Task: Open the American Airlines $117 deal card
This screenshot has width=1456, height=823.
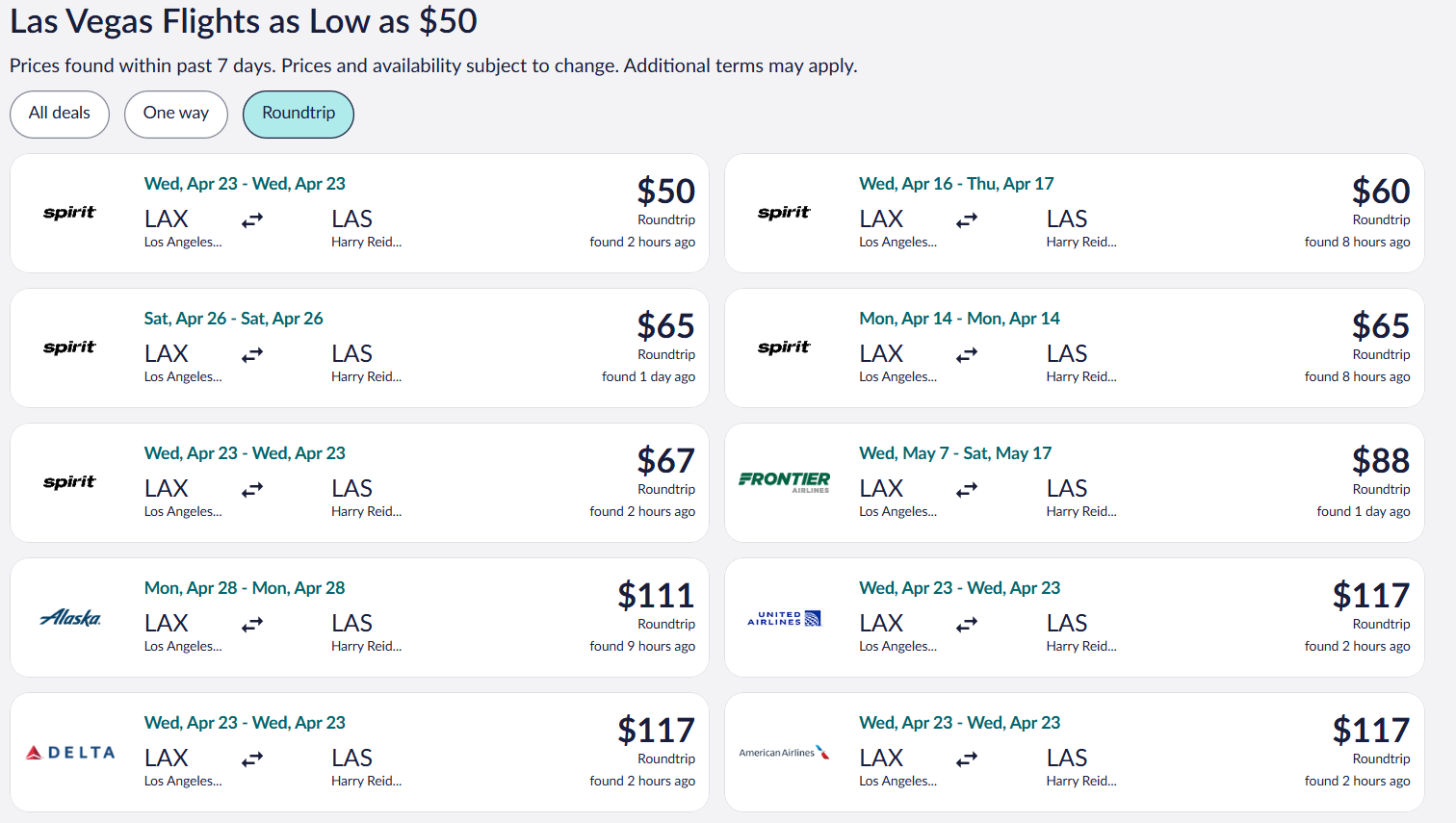Action: (x=1075, y=752)
